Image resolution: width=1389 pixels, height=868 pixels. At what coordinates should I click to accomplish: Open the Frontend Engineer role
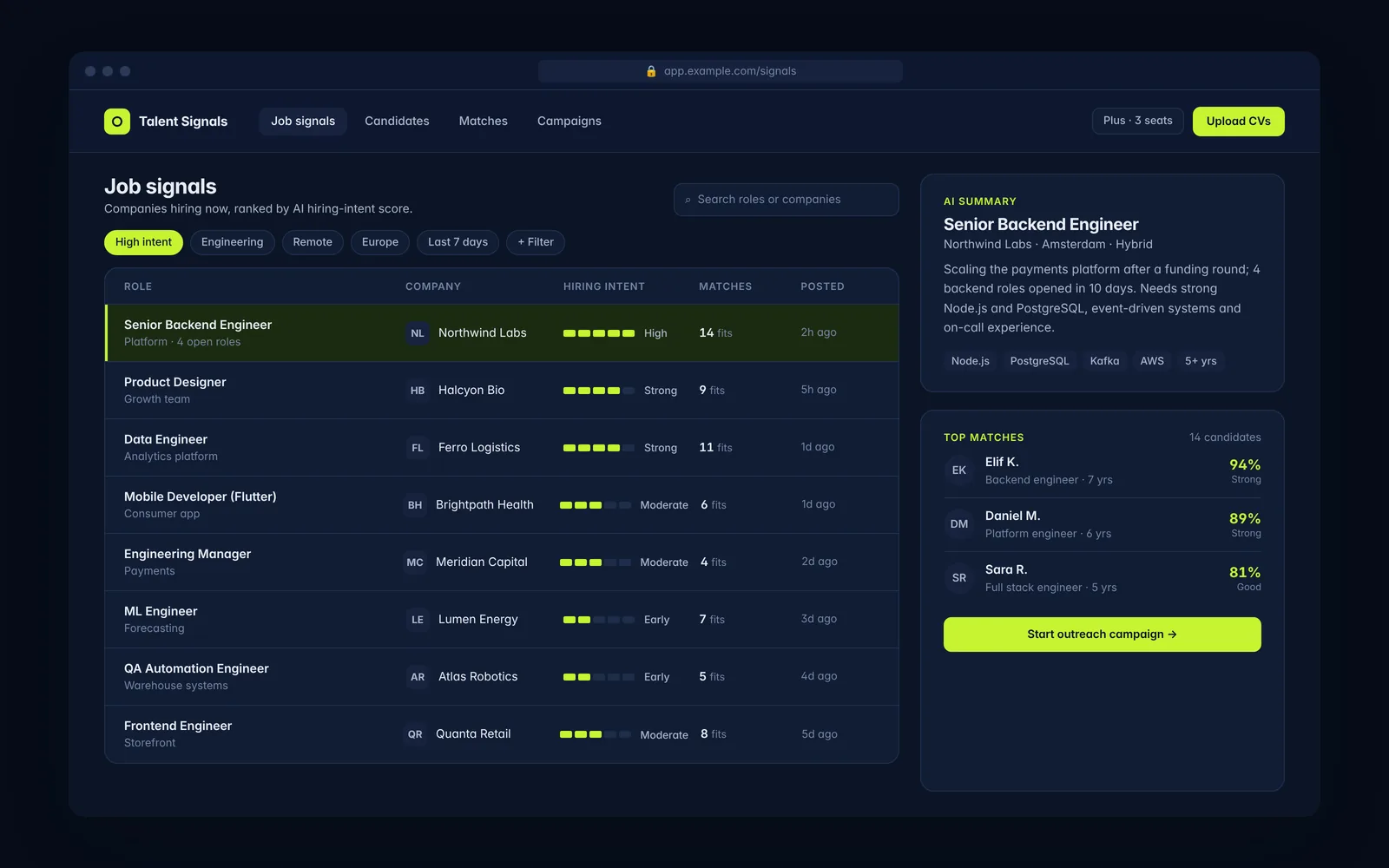pos(178,726)
